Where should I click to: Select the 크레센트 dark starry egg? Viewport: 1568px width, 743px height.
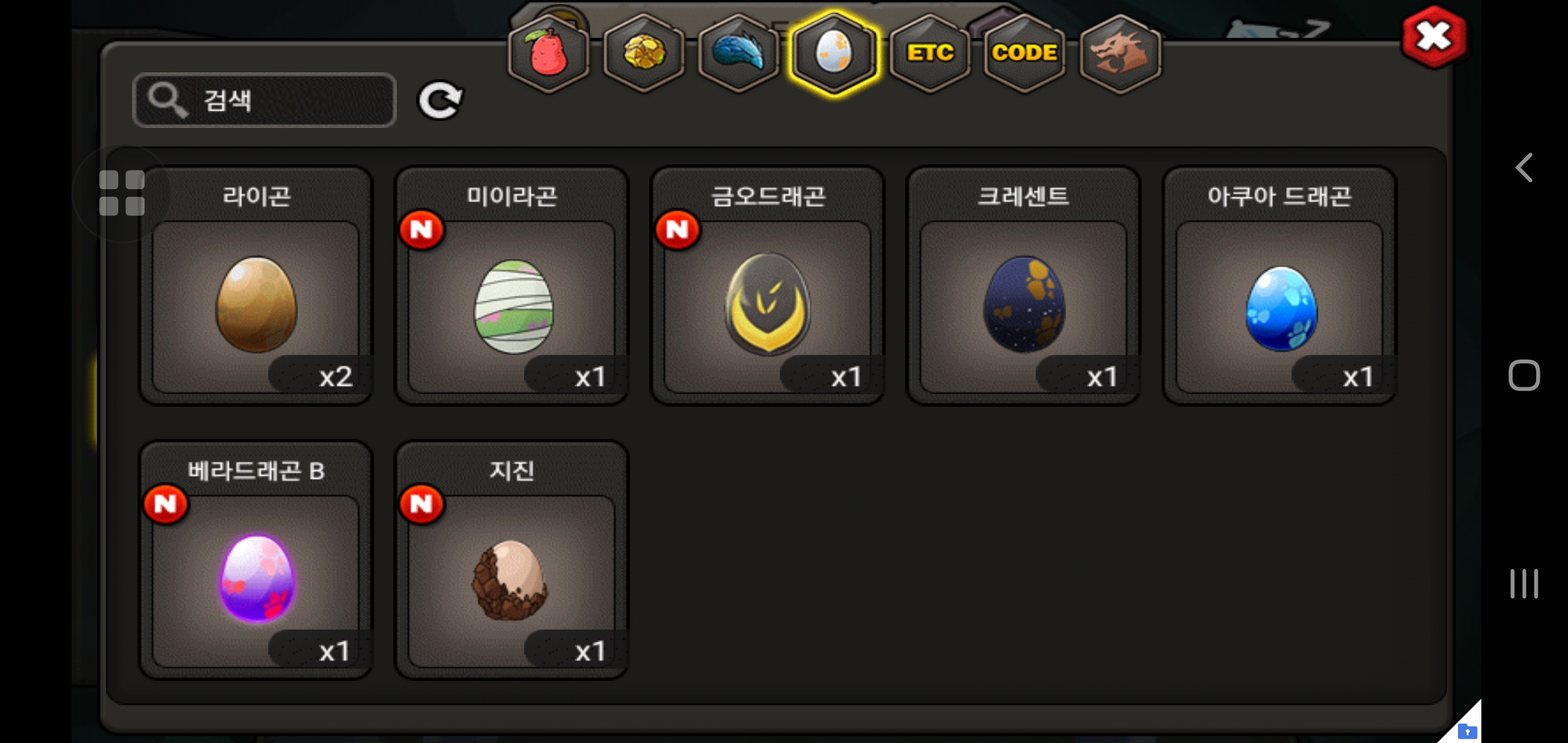pyautogui.click(x=1023, y=286)
